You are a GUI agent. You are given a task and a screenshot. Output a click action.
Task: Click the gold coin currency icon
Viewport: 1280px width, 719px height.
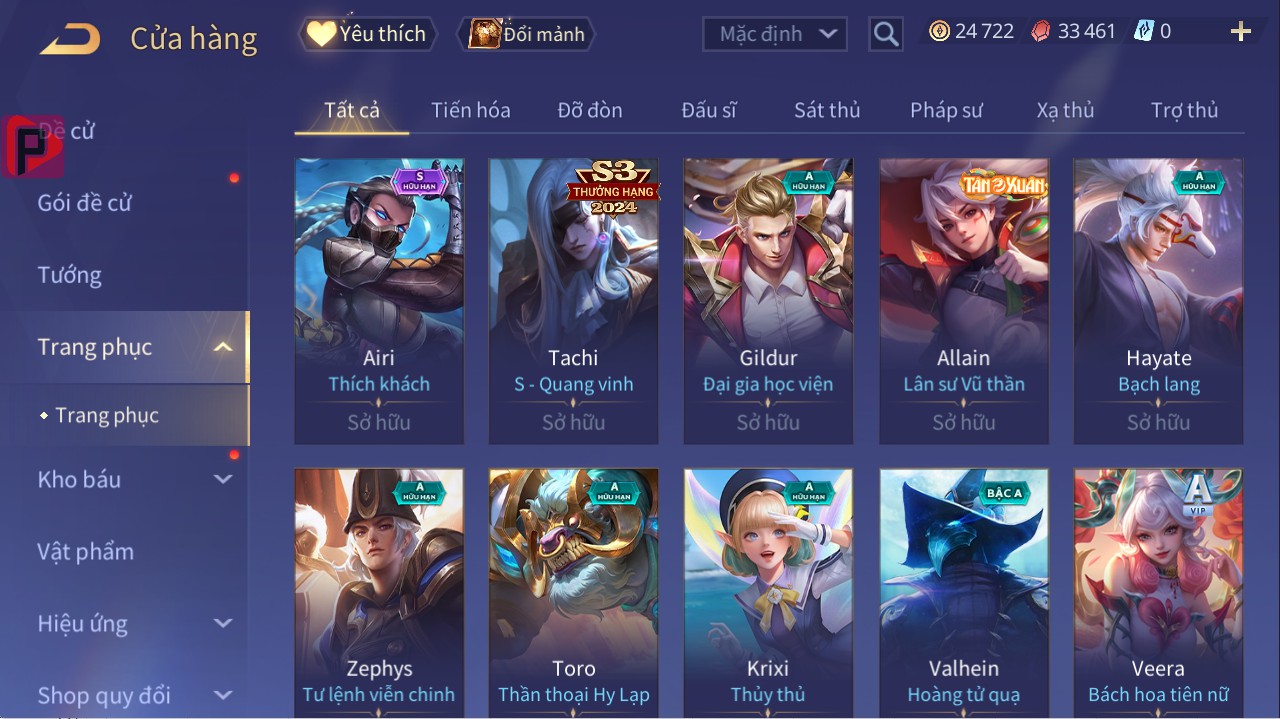tap(939, 31)
